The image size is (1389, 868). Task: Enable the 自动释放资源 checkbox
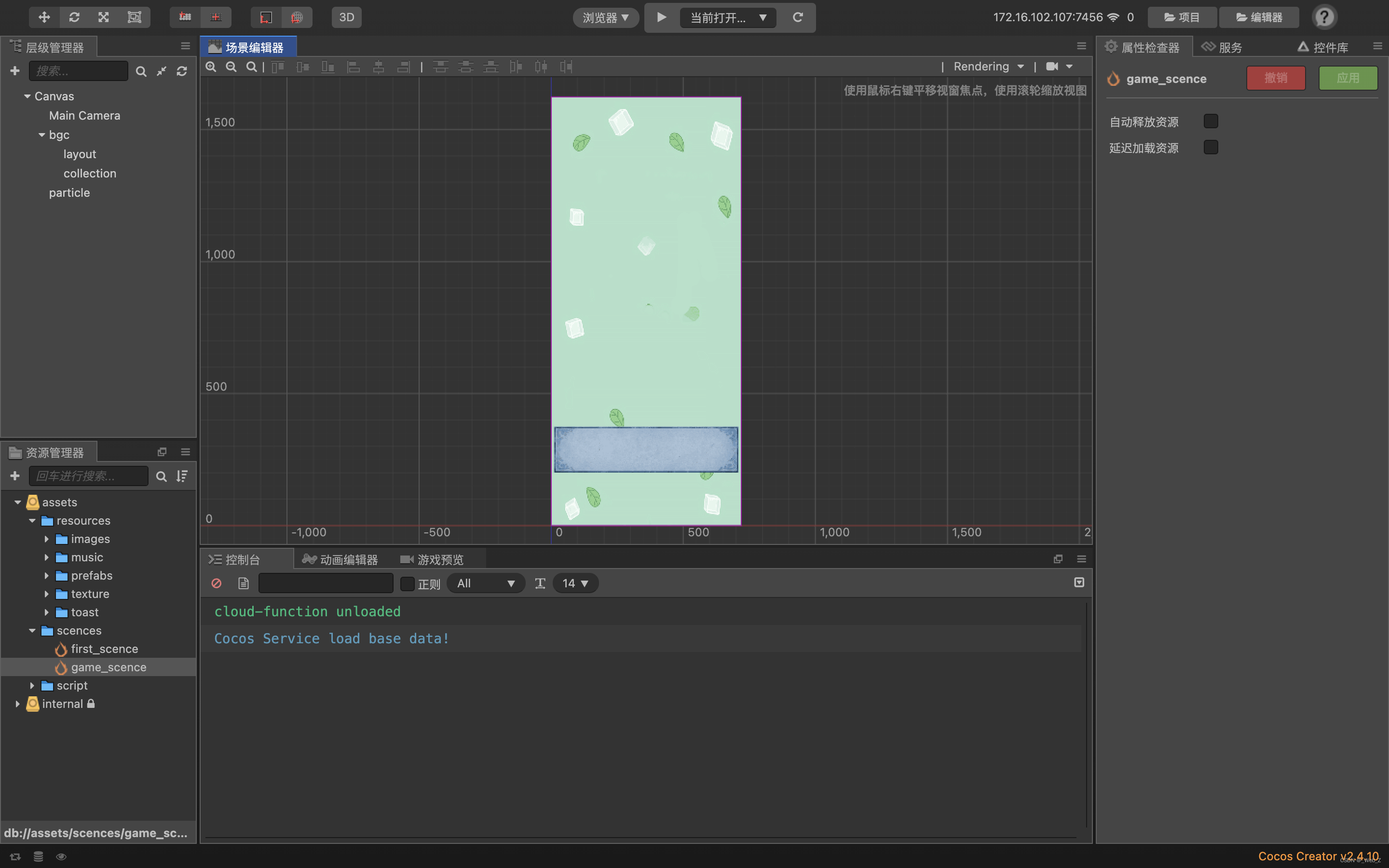[1211, 121]
